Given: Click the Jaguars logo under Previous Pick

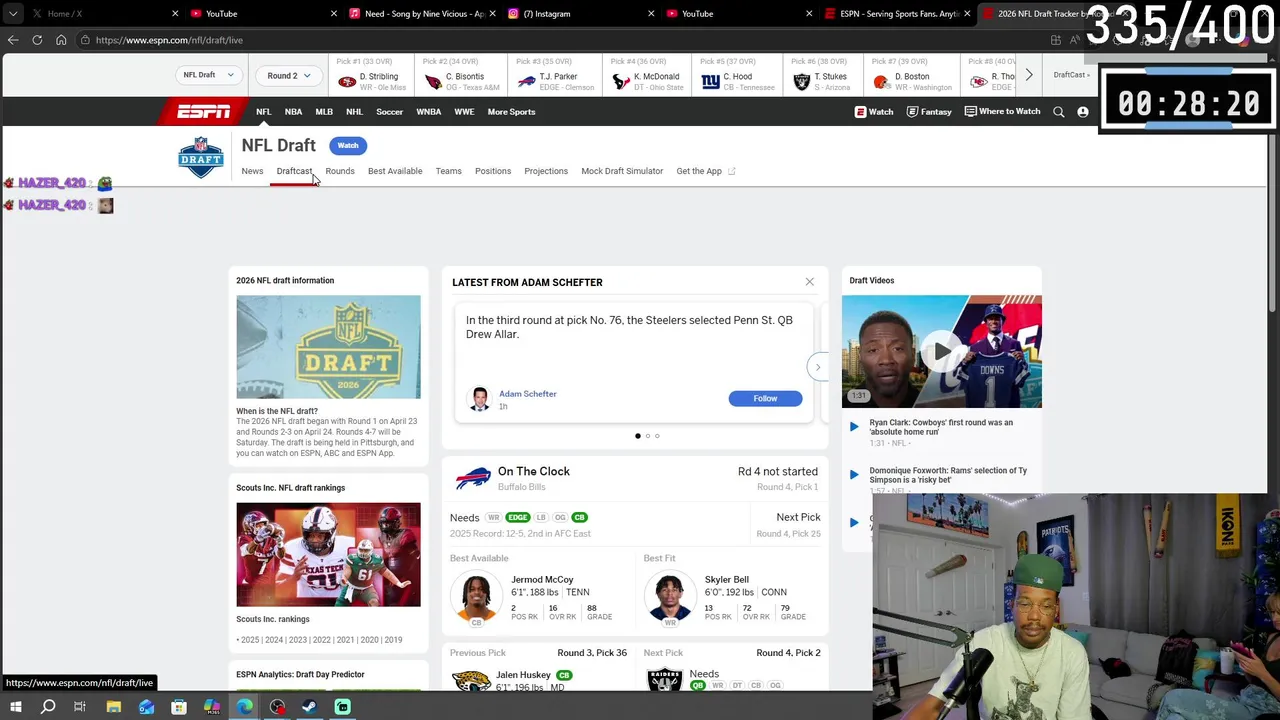Looking at the screenshot, I should pos(470,680).
